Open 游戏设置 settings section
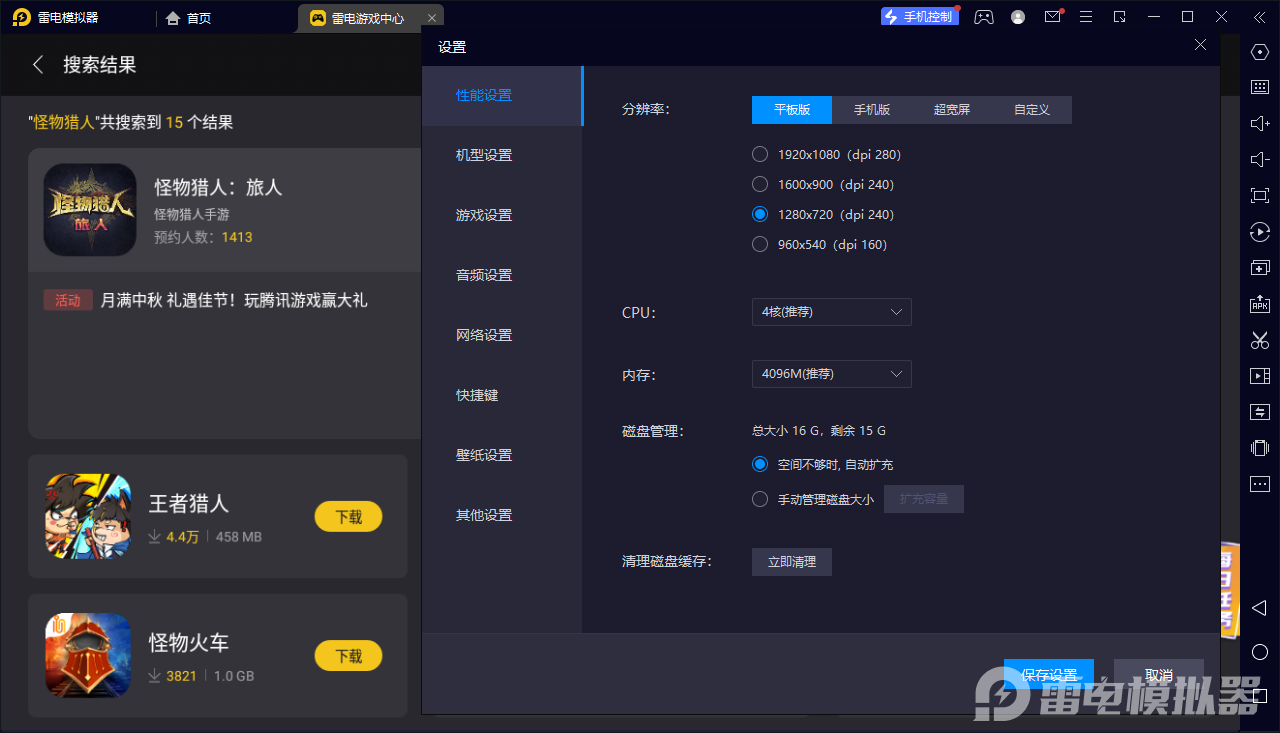 [x=501, y=215]
